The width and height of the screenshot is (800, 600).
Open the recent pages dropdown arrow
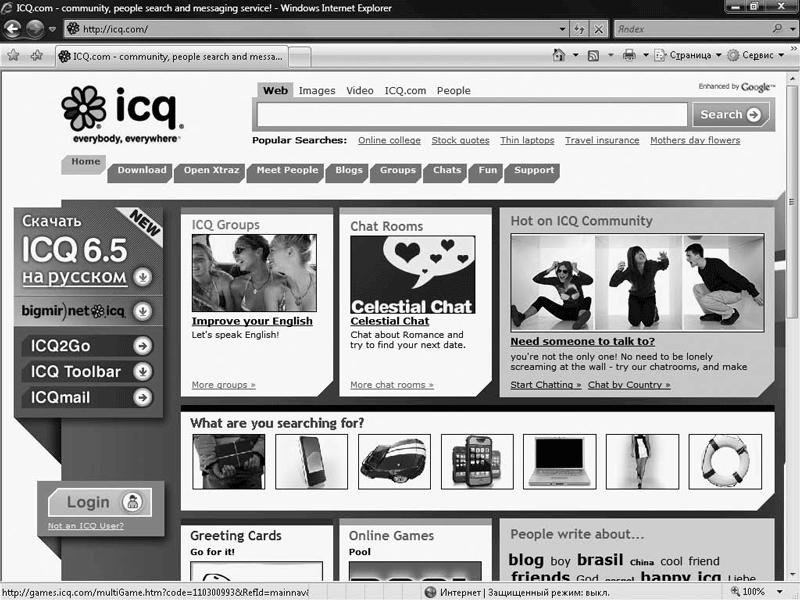coord(52,30)
